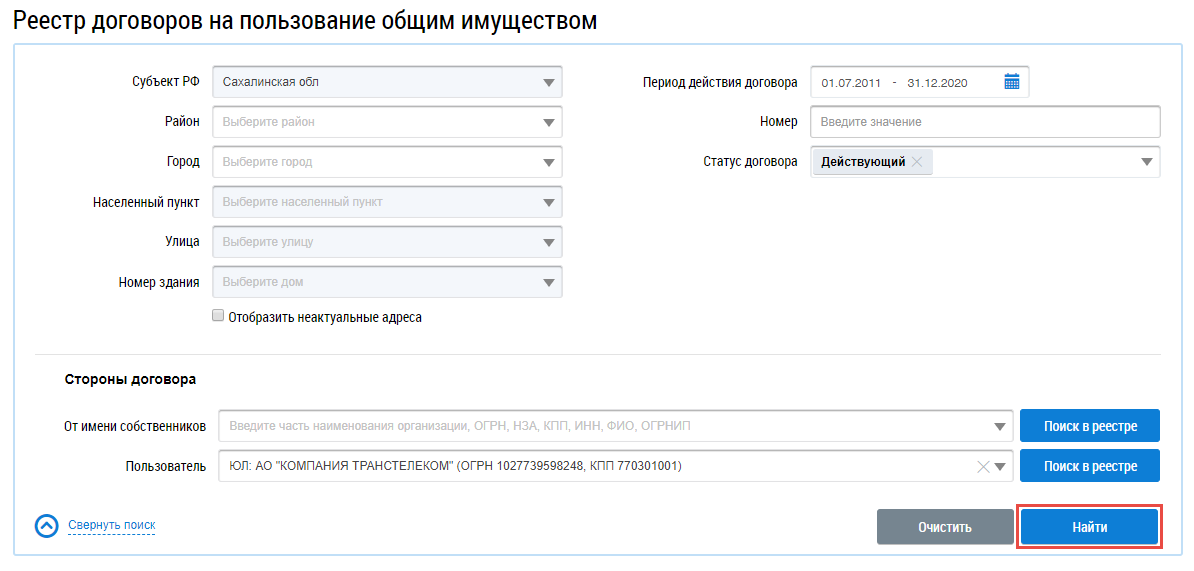Click the От имени собственников text field

coord(600,427)
